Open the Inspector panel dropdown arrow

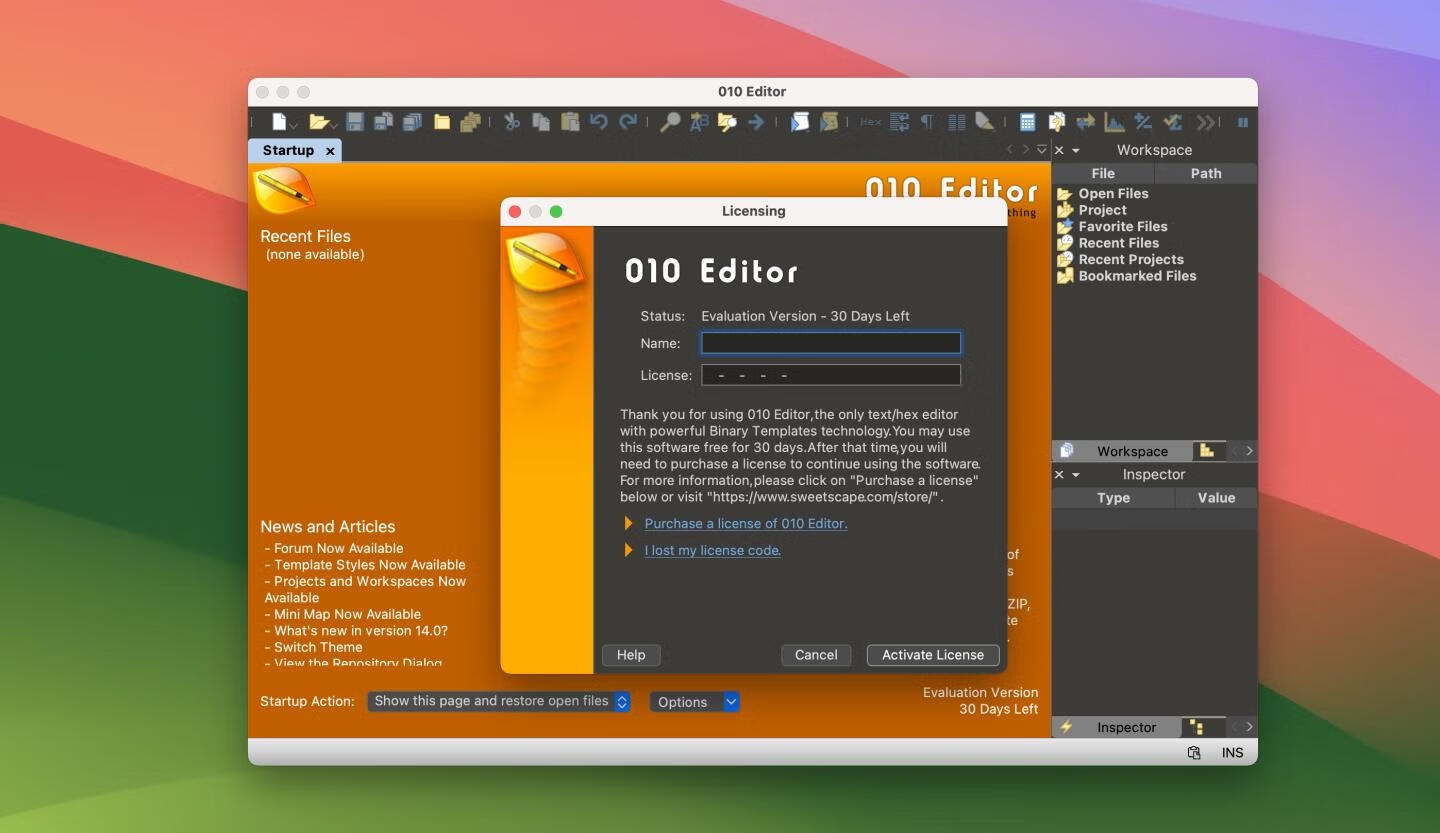pos(1076,475)
